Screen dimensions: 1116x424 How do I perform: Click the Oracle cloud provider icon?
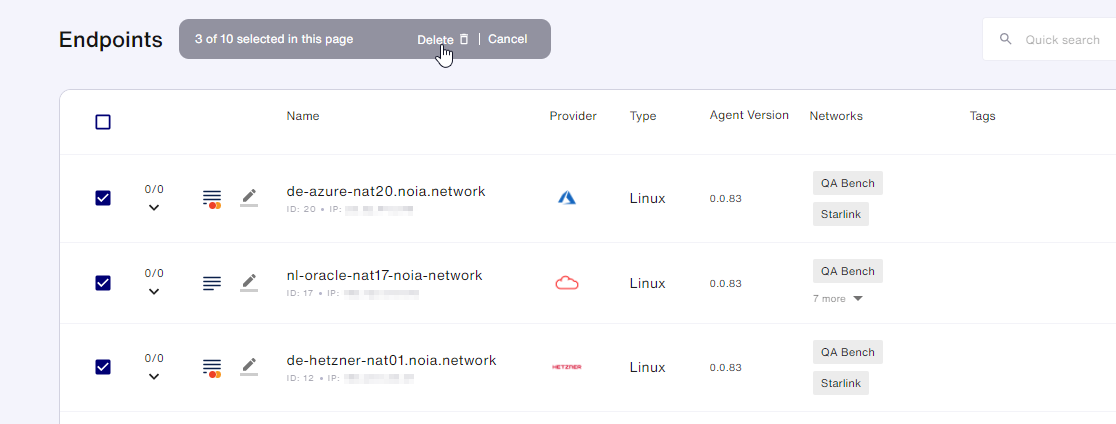tap(567, 283)
